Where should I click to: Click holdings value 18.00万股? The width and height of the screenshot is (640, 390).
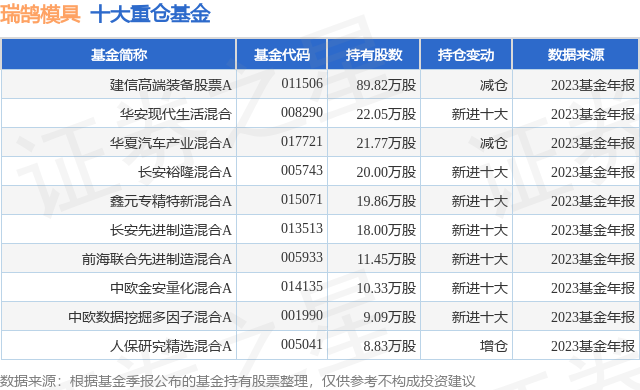click(x=386, y=230)
